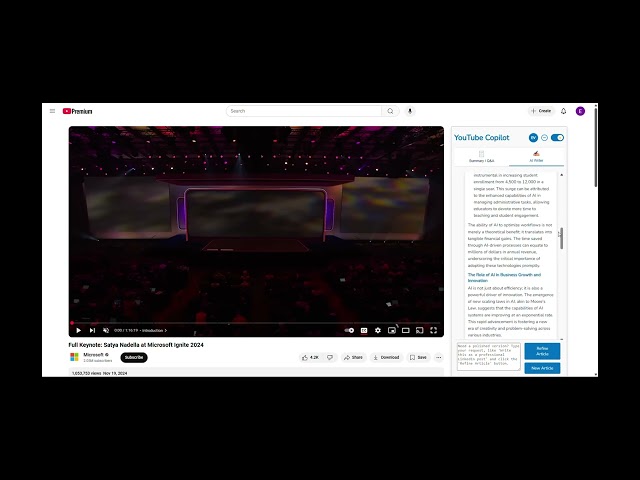Share the video
This screenshot has width=640, height=480.
(x=353, y=358)
